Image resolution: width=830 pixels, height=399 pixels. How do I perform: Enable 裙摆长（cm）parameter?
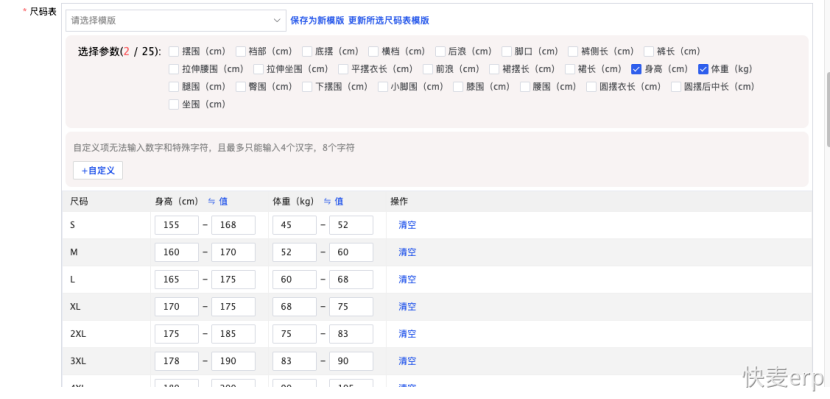click(494, 69)
